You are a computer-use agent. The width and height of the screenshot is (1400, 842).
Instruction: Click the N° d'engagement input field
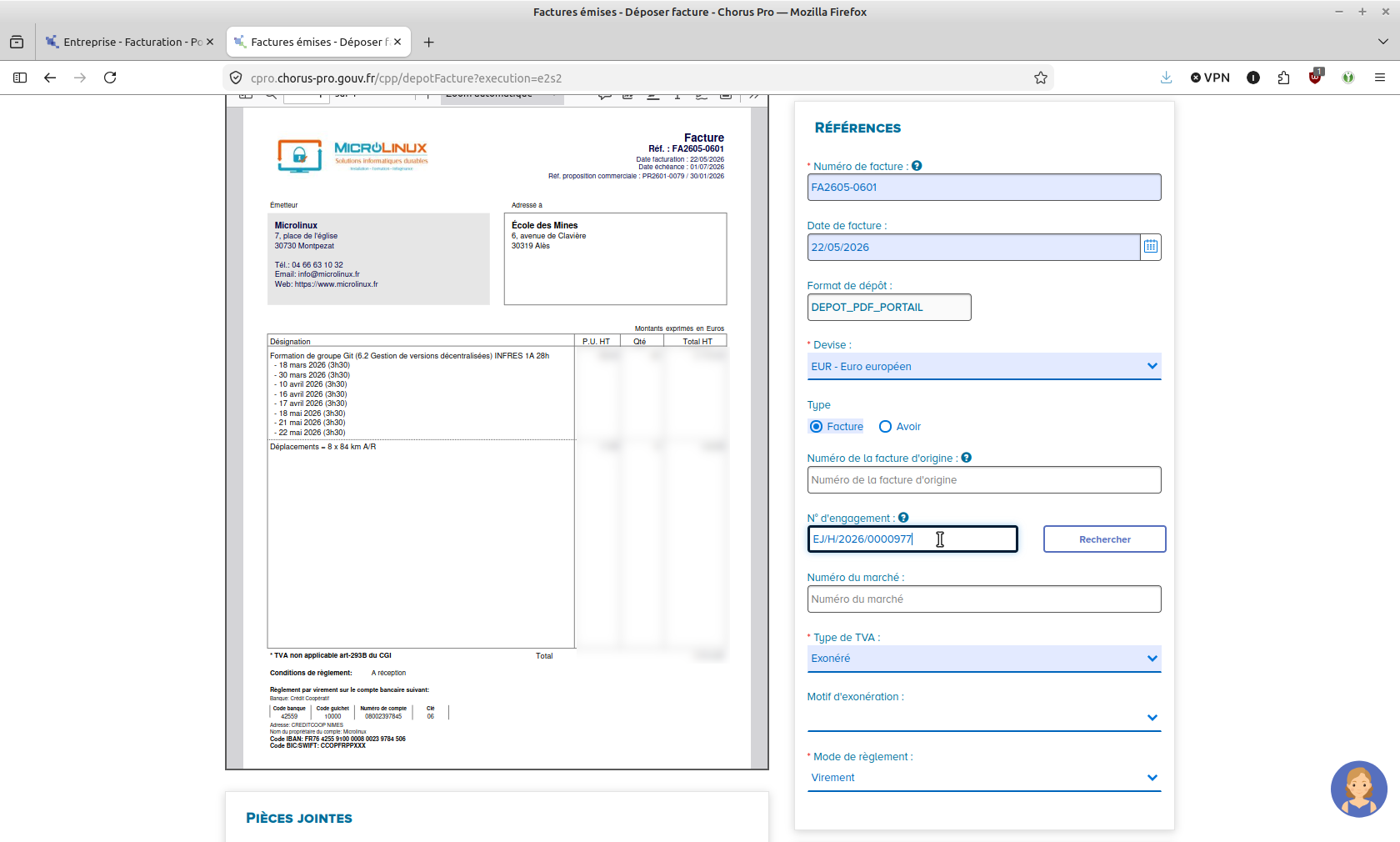tap(912, 539)
